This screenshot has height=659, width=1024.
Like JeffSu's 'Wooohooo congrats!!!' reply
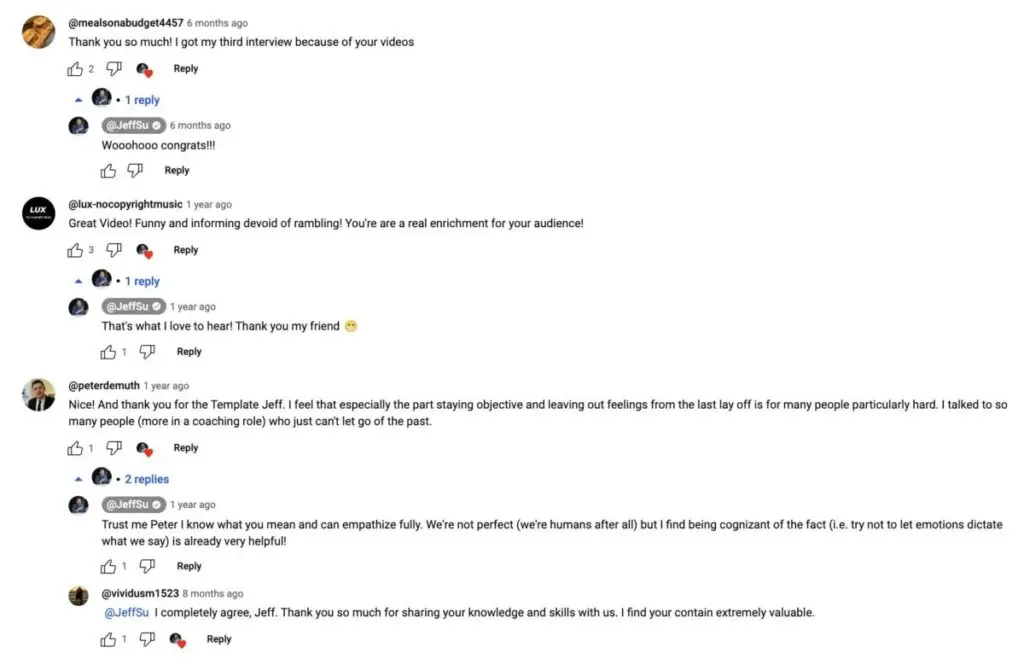(x=108, y=170)
